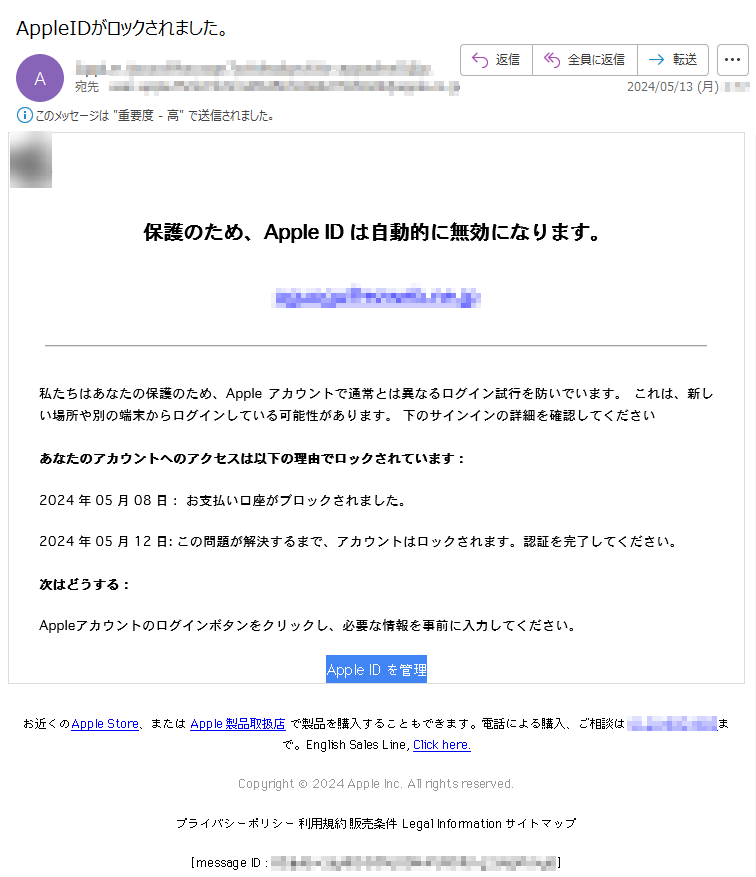
Task: Open the Apple Store link
Action: point(105,724)
